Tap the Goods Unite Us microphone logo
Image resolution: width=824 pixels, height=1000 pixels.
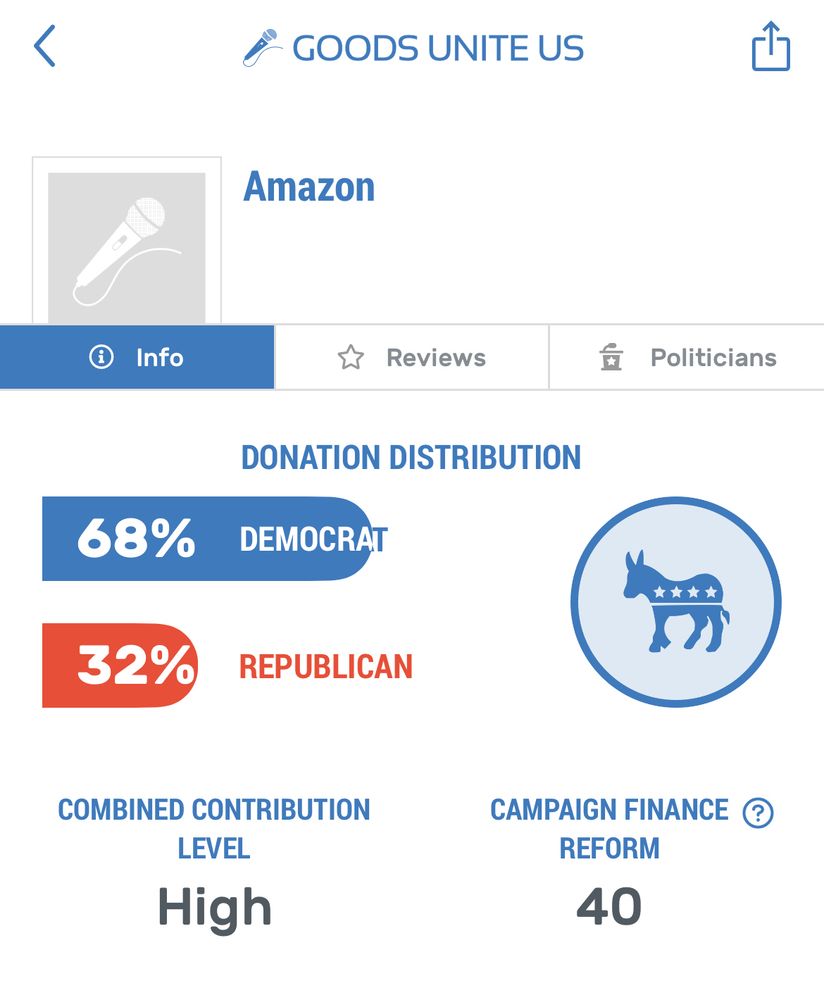pos(261,48)
